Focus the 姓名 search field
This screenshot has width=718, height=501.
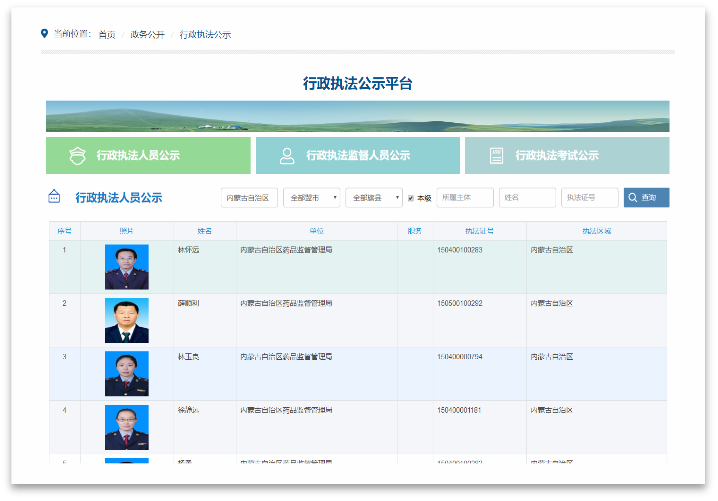(527, 198)
